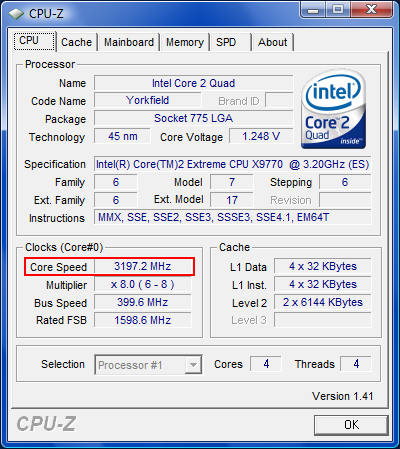
Task: Click the CPU-Z title bar app icon
Action: coord(17,14)
